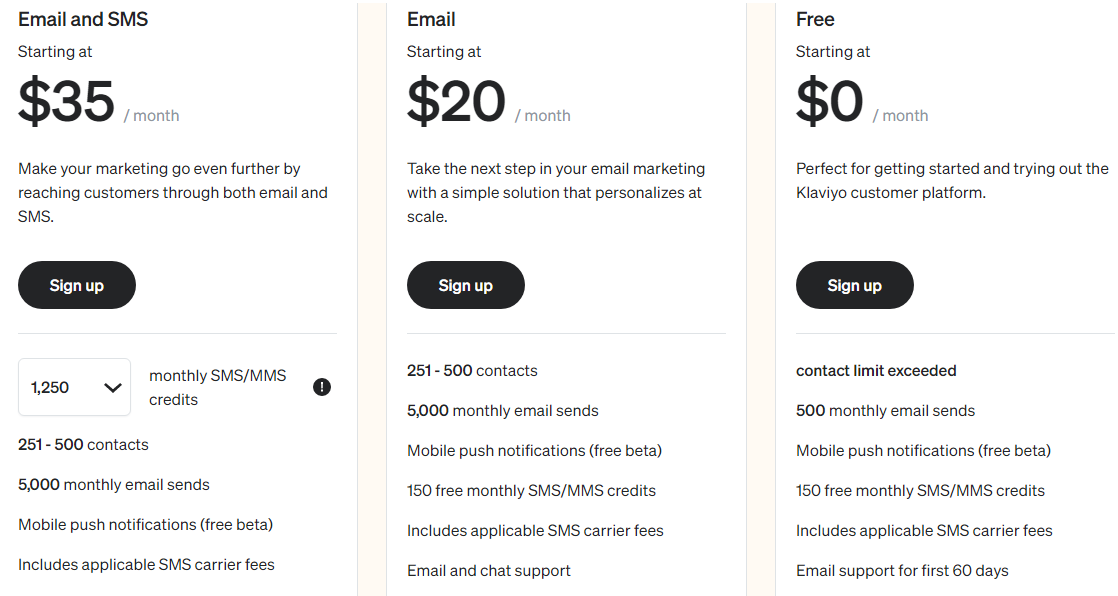Sign up for the Free plan

point(854,285)
